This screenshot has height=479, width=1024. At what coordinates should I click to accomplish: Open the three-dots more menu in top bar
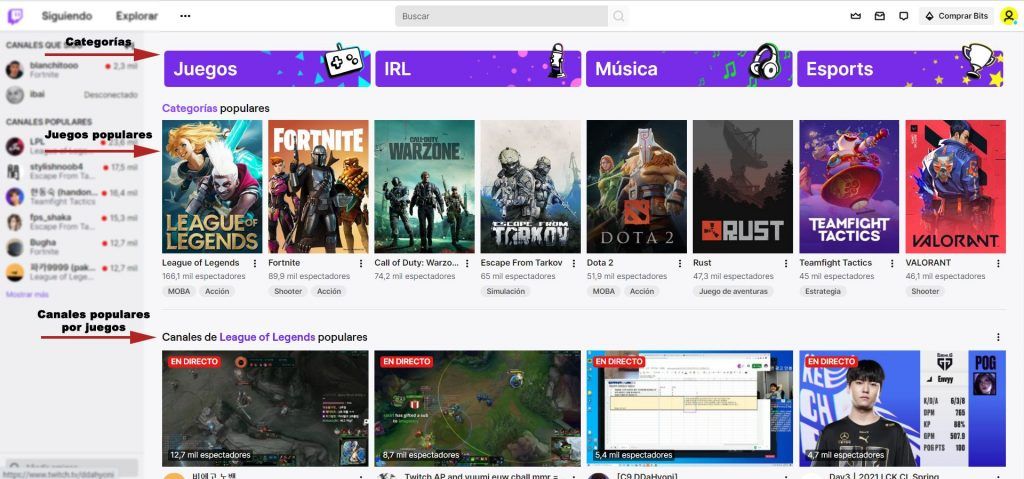(x=185, y=16)
